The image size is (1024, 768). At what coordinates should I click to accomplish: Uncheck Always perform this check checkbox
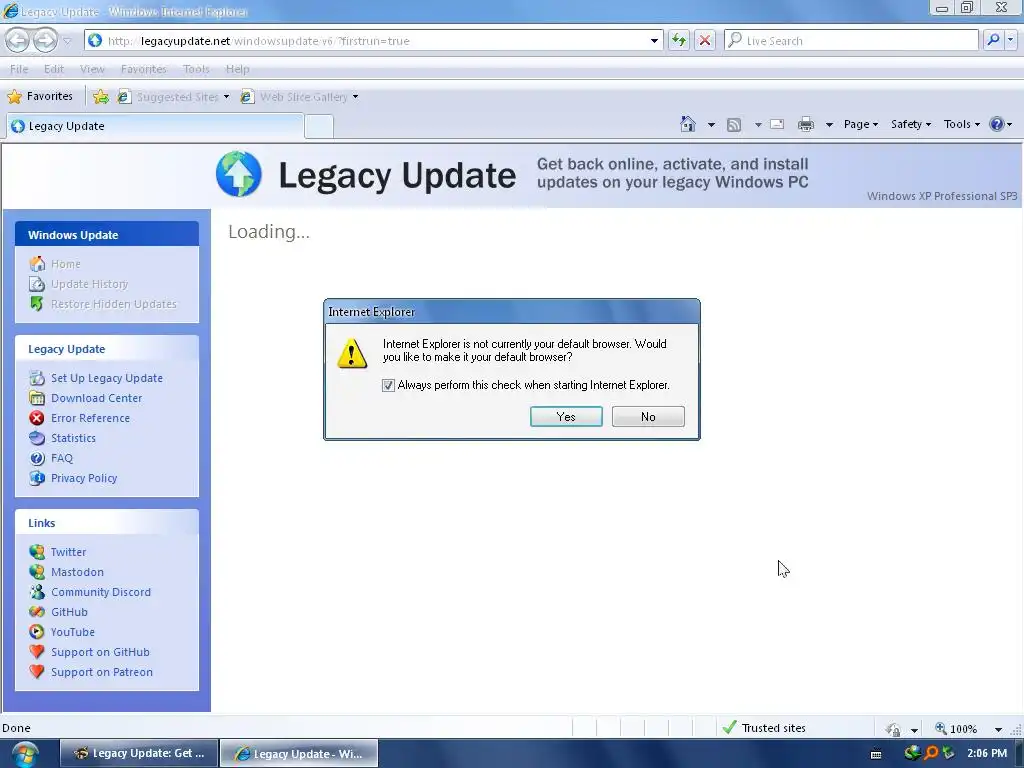(x=388, y=385)
